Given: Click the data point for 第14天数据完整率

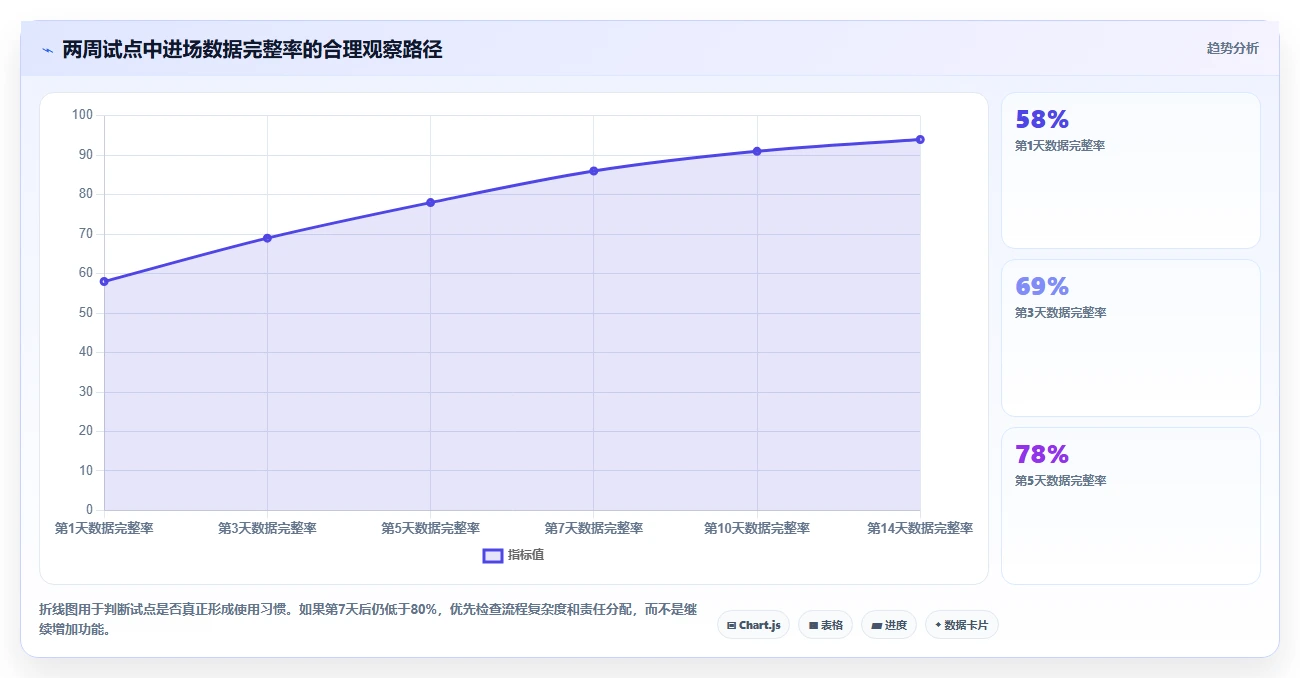Looking at the screenshot, I should click(x=920, y=139).
